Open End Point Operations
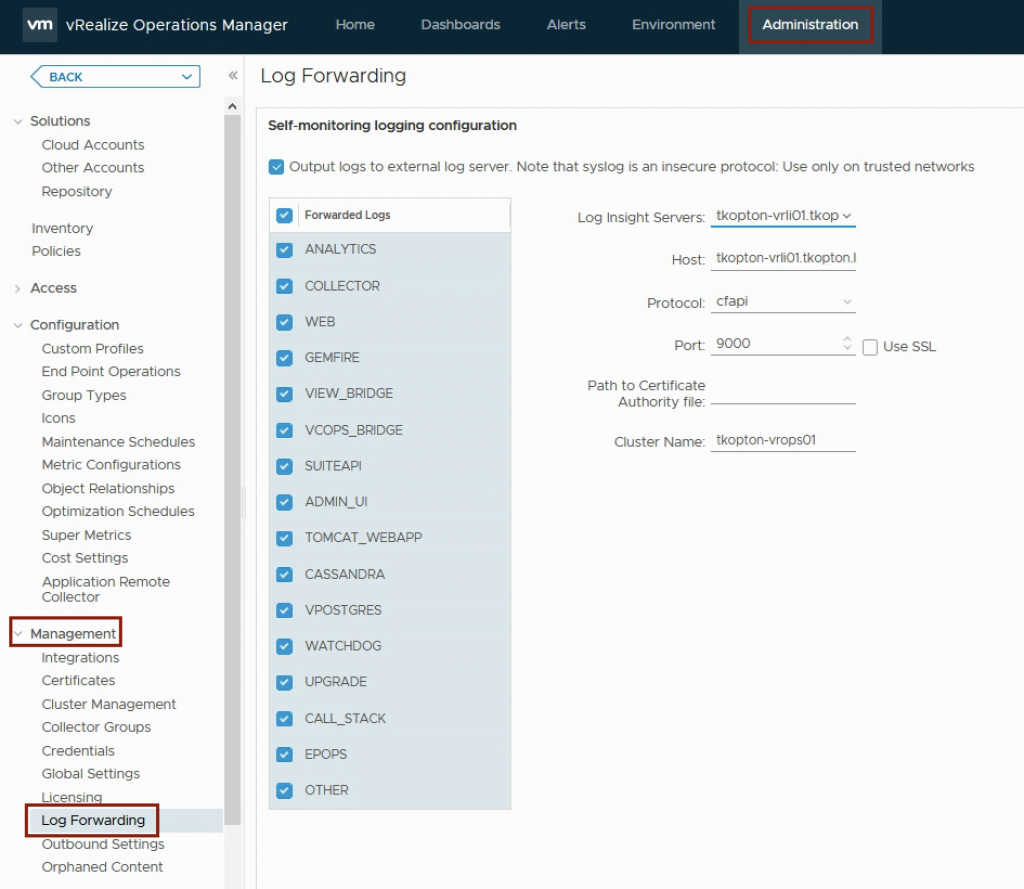 click(111, 372)
